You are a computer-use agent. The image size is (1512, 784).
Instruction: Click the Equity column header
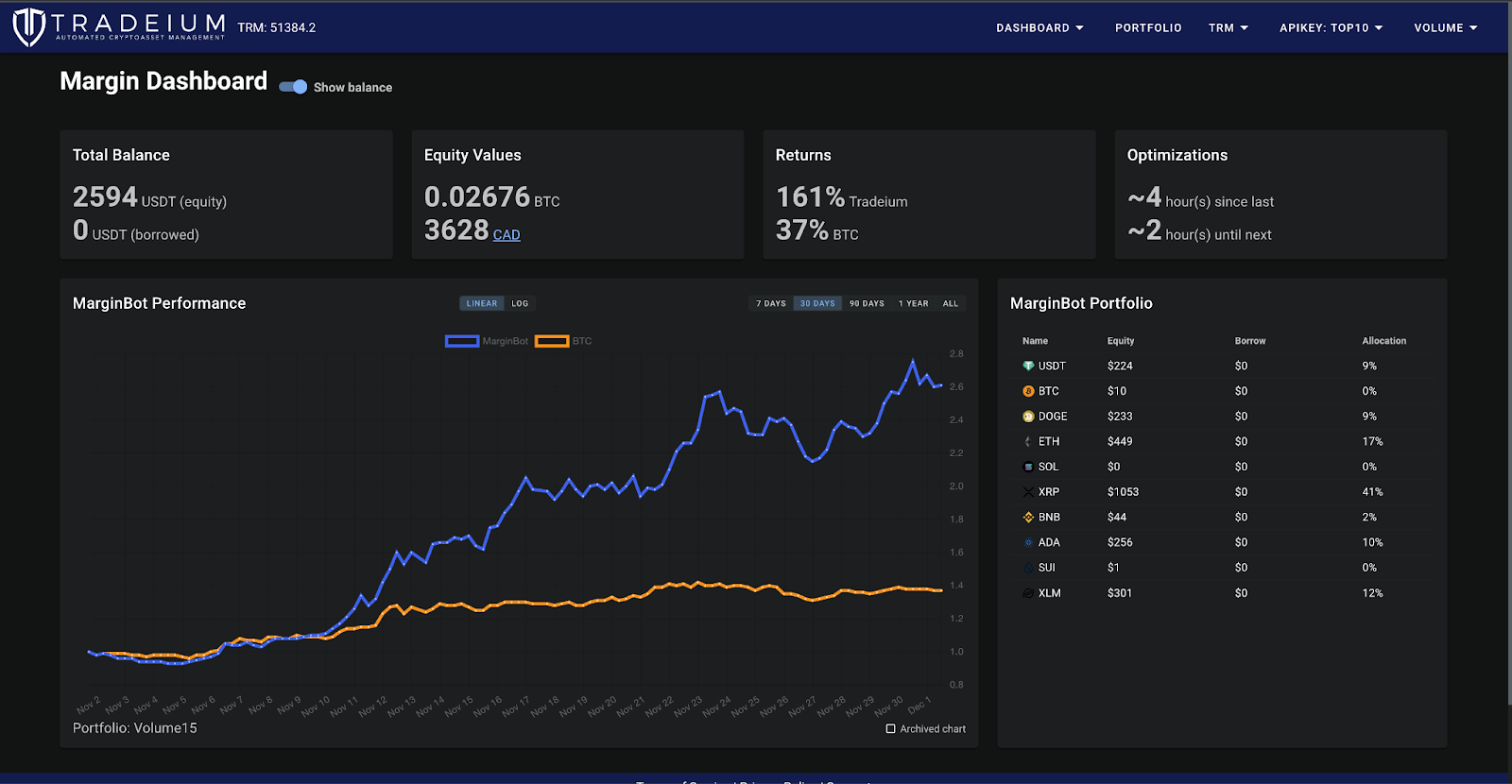(x=1121, y=341)
